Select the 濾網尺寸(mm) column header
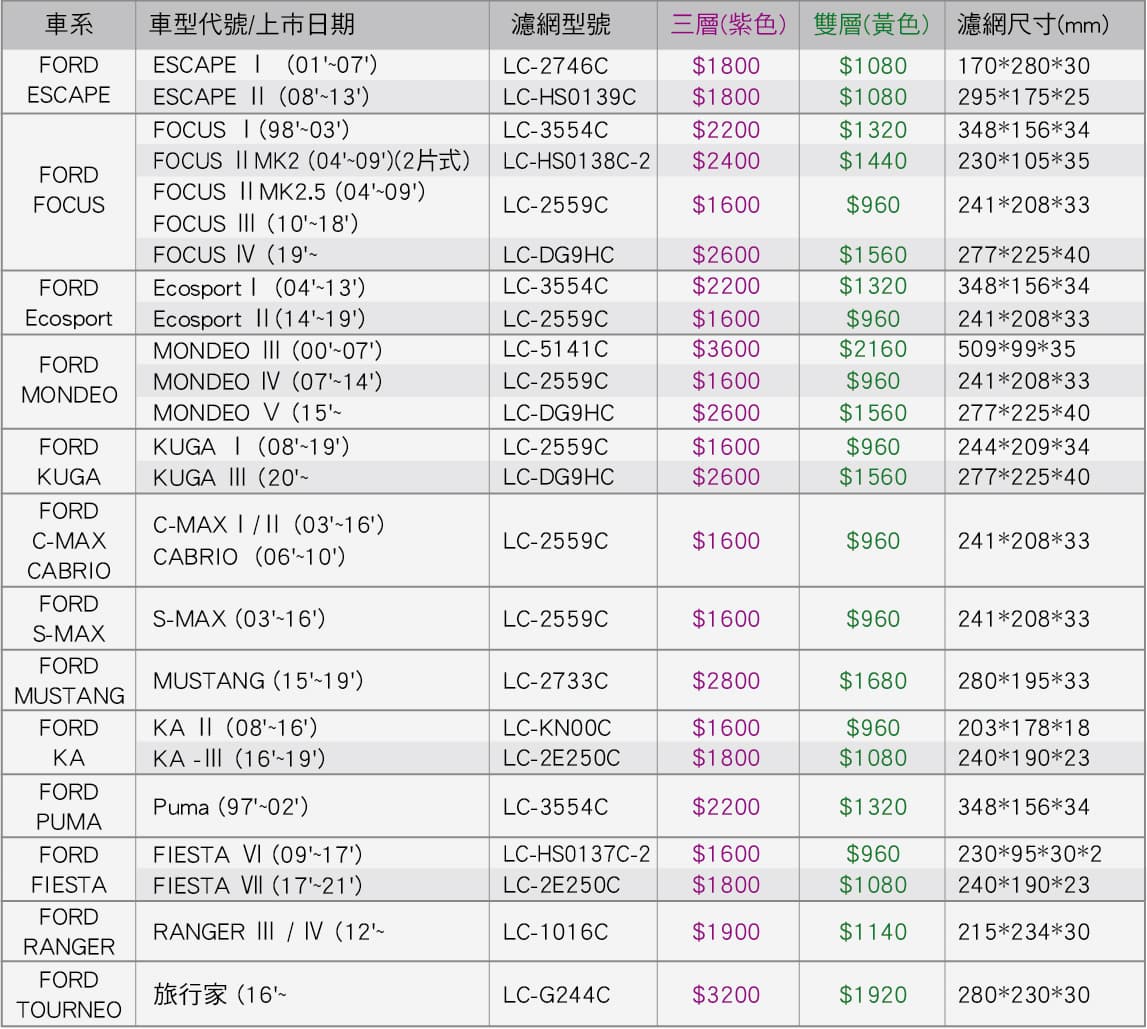 [x=1033, y=25]
